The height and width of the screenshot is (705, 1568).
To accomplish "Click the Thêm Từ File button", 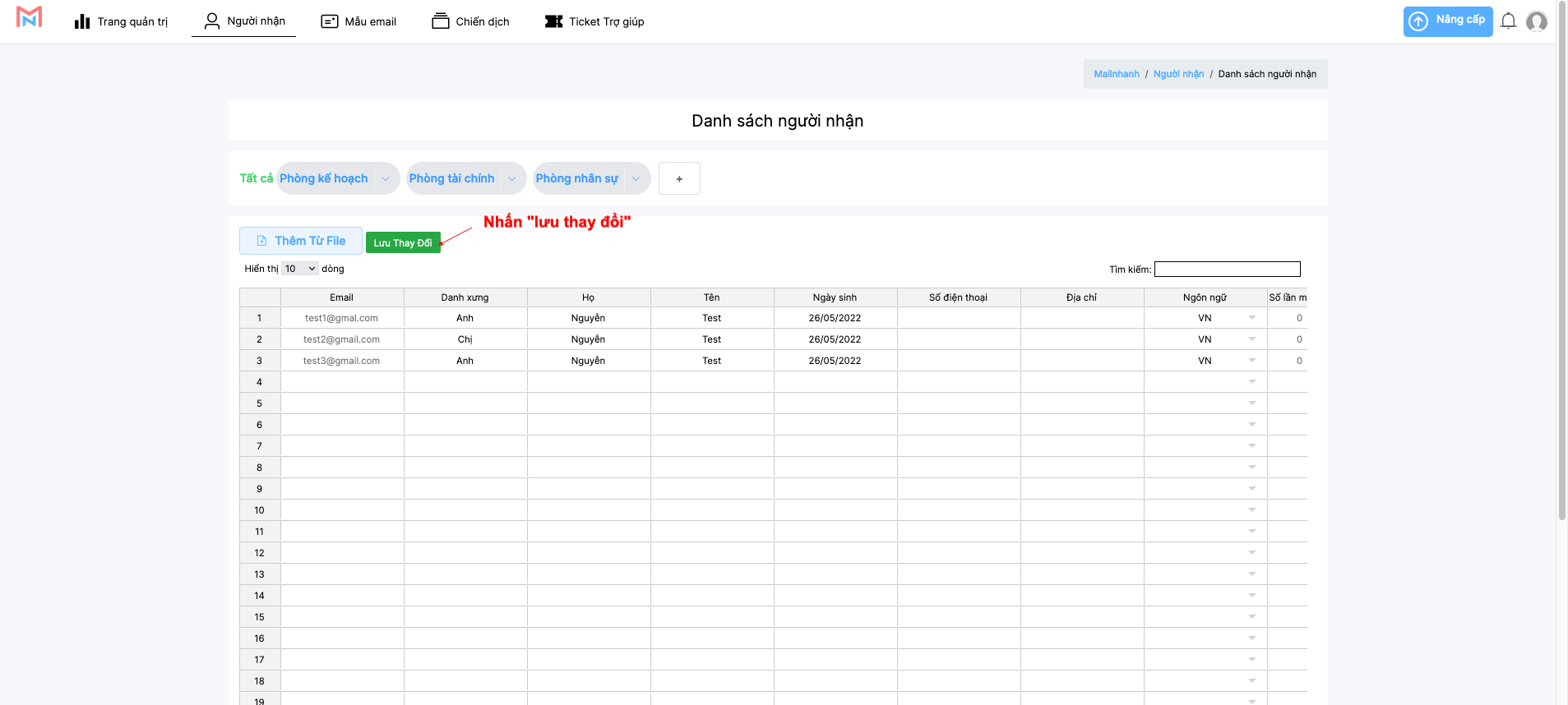I will pos(301,241).
